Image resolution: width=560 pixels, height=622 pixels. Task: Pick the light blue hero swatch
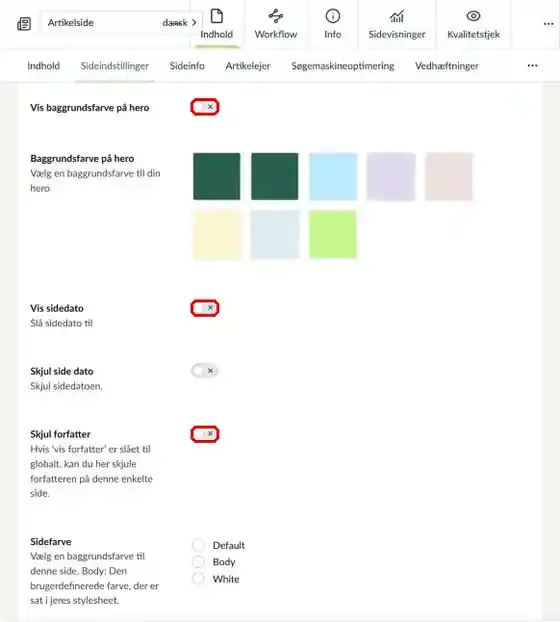tap(333, 176)
